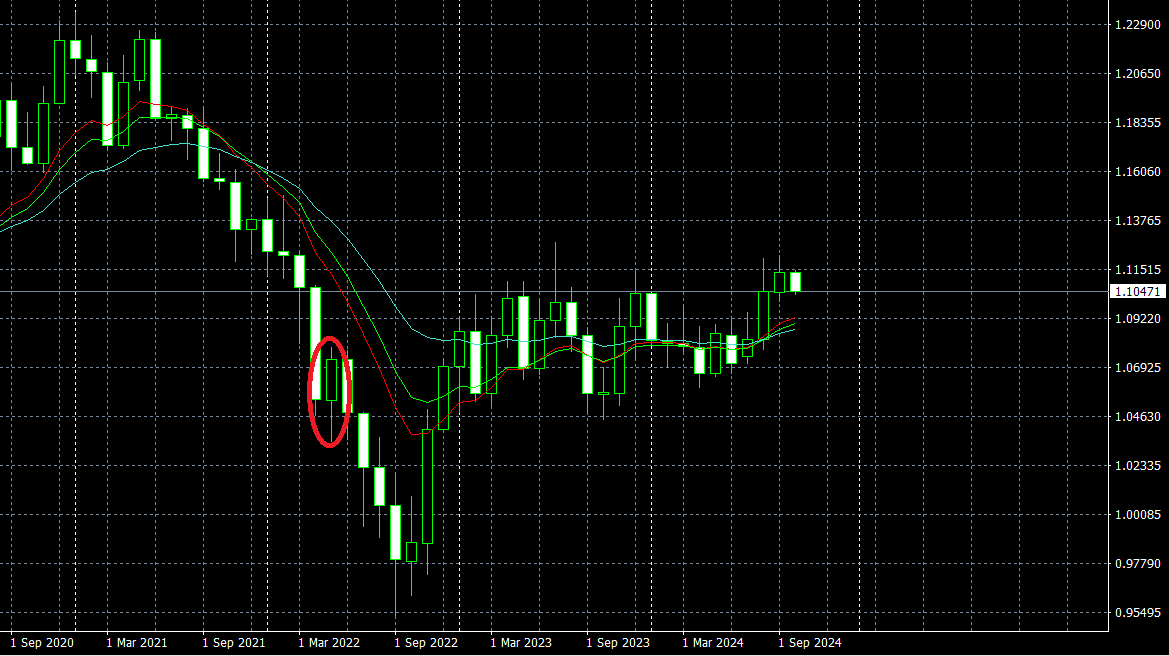The height and width of the screenshot is (656, 1169).
Task: Click the current price tag 1.10471
Action: tap(1138, 291)
